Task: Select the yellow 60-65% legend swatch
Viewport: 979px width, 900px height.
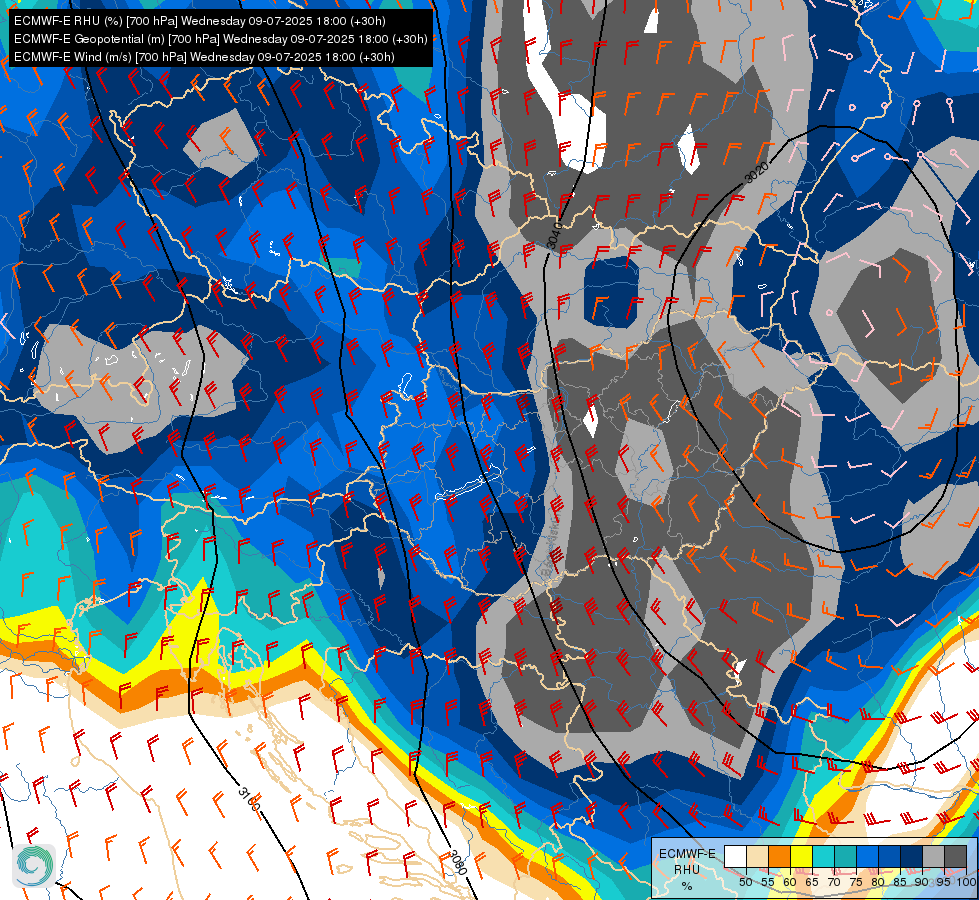Action: pos(802,856)
